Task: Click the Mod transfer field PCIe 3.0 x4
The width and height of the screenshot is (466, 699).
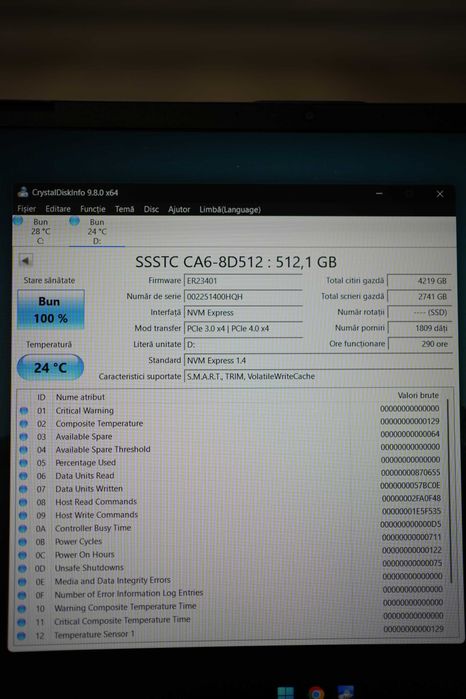Action: click(243, 329)
